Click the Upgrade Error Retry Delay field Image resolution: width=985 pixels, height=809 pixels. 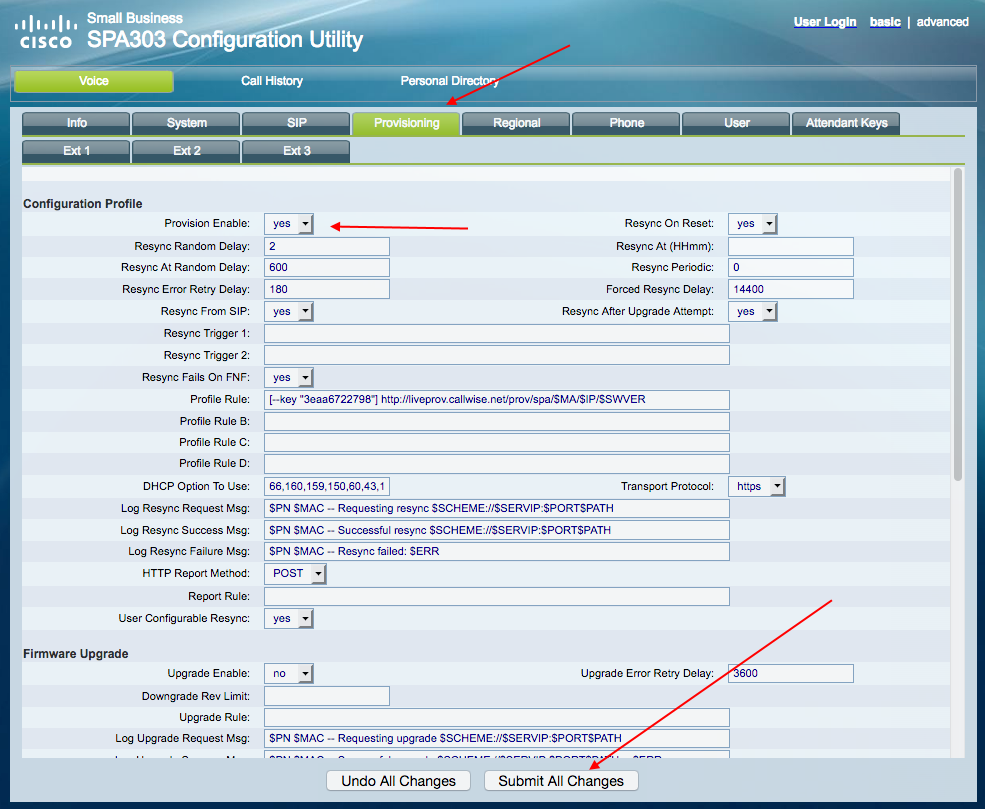coord(790,673)
